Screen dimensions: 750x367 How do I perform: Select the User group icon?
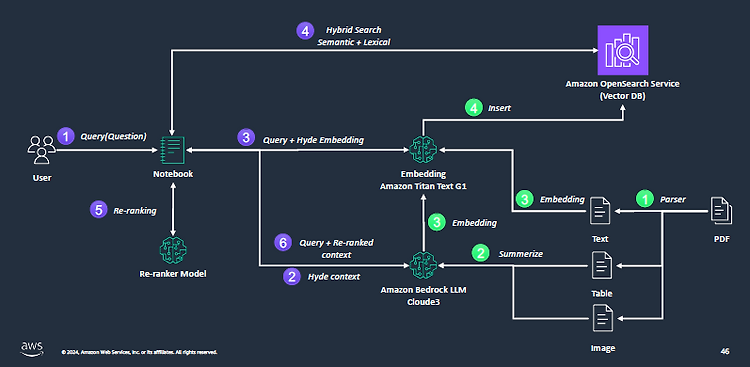click(x=42, y=150)
